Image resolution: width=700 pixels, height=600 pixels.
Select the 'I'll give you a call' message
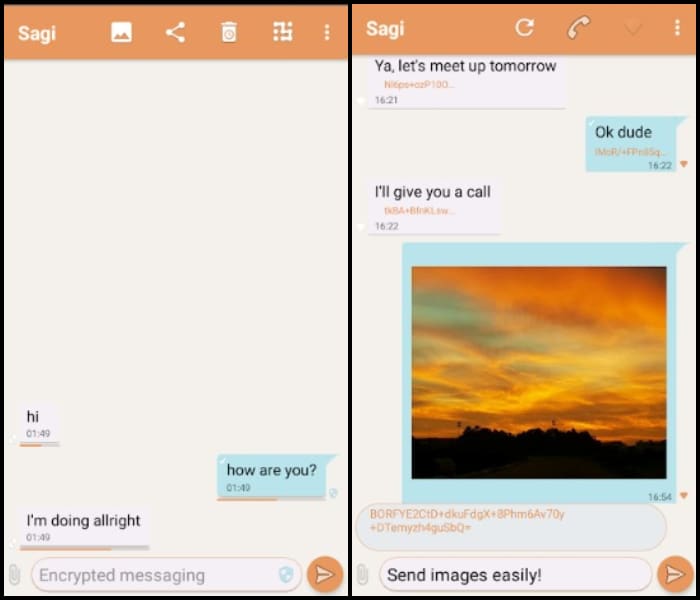point(433,208)
